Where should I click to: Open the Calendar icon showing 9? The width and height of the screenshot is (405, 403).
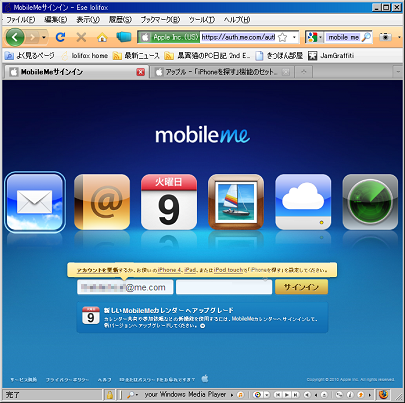click(169, 202)
